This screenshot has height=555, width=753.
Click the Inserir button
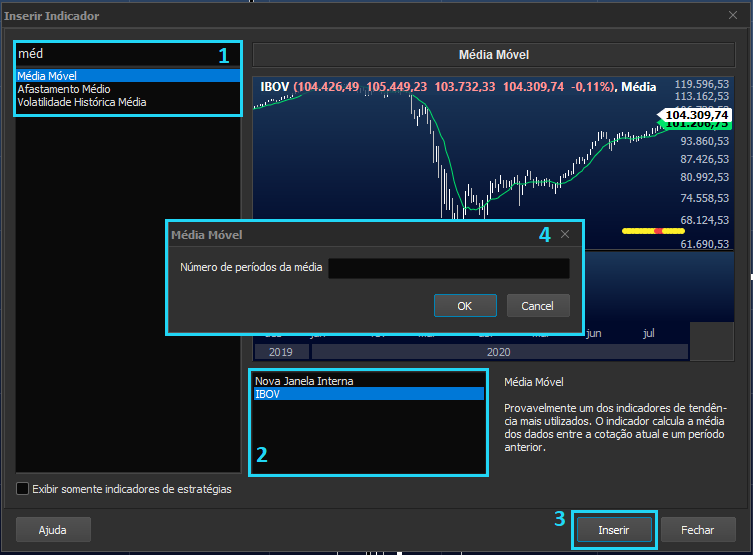pos(614,530)
